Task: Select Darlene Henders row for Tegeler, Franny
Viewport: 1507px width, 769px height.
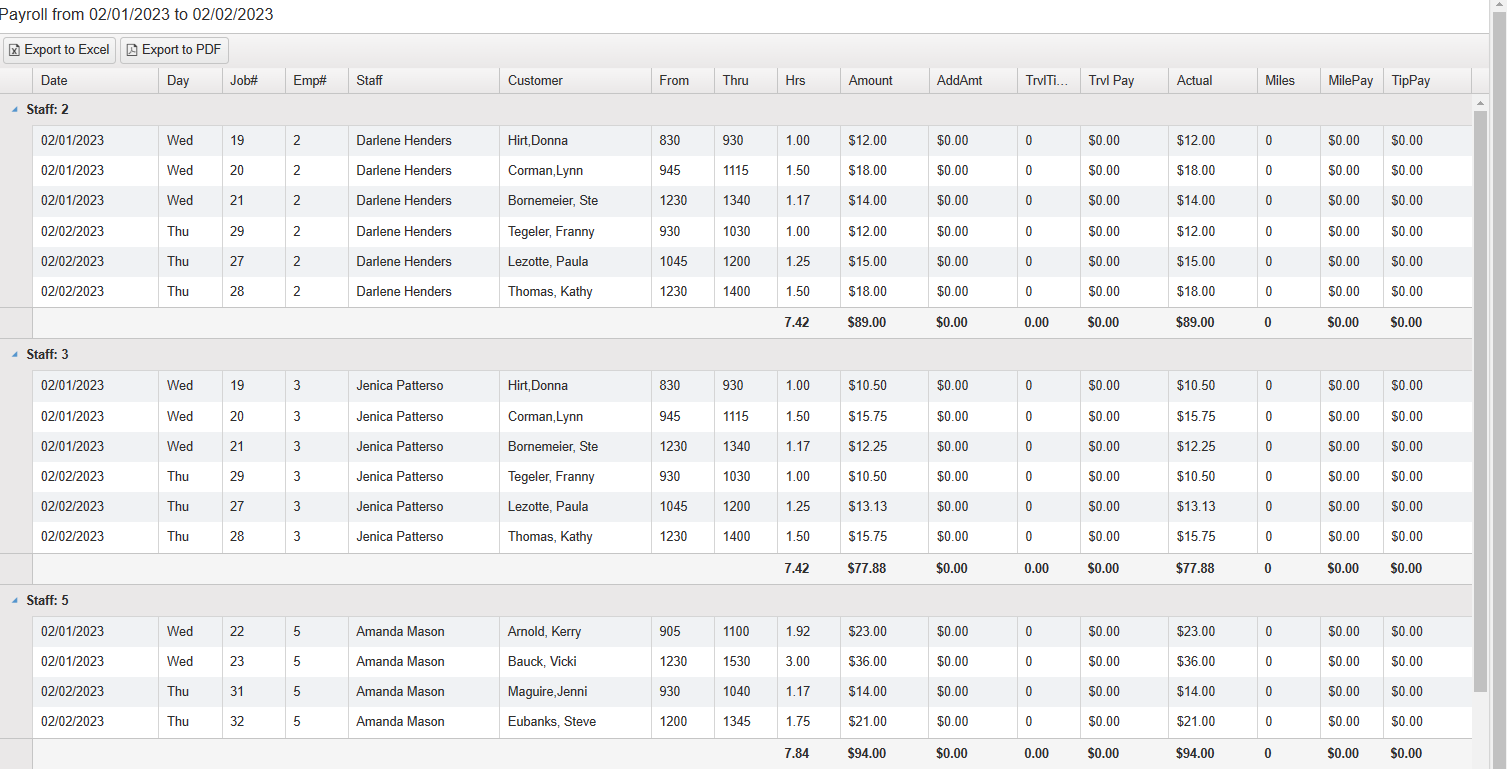Action: click(x=752, y=232)
